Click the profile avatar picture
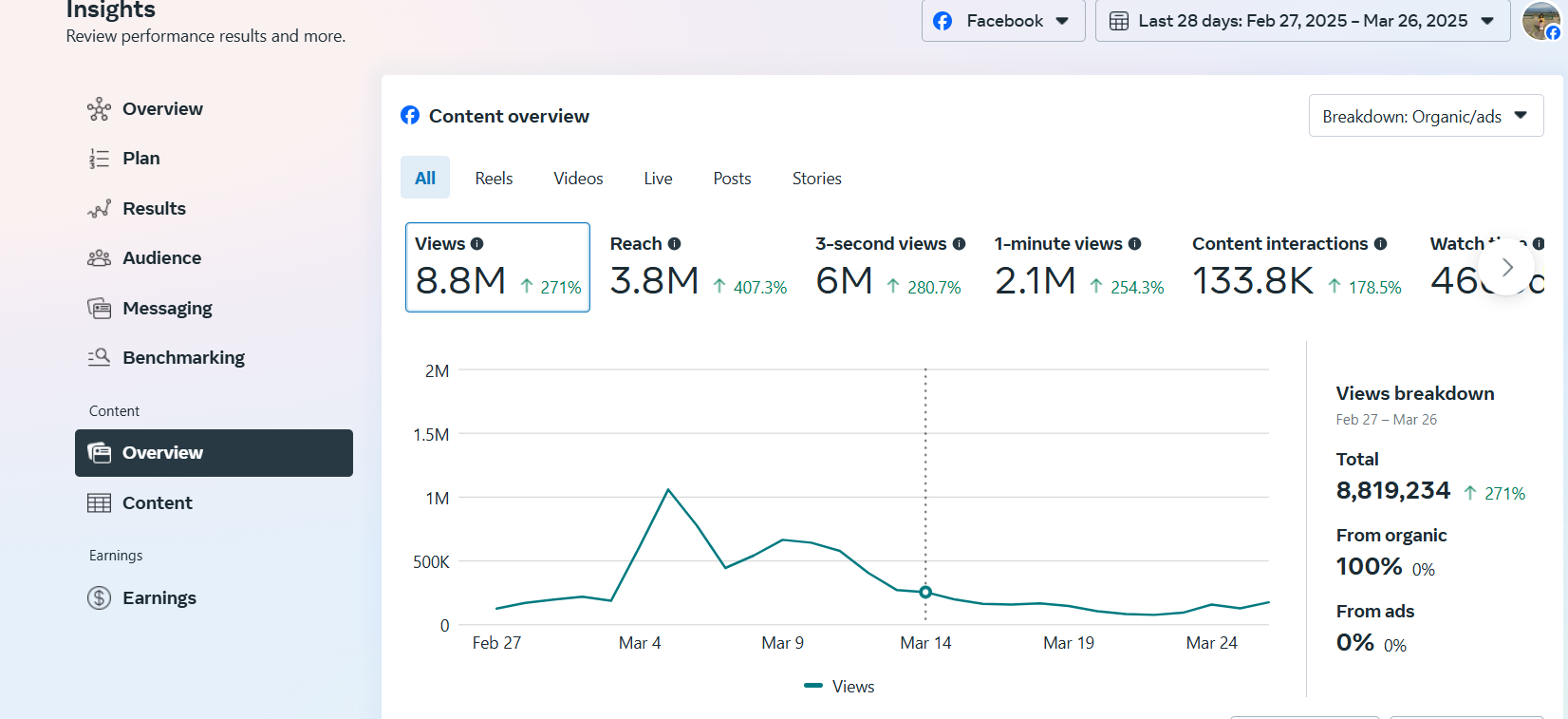 tap(1540, 21)
